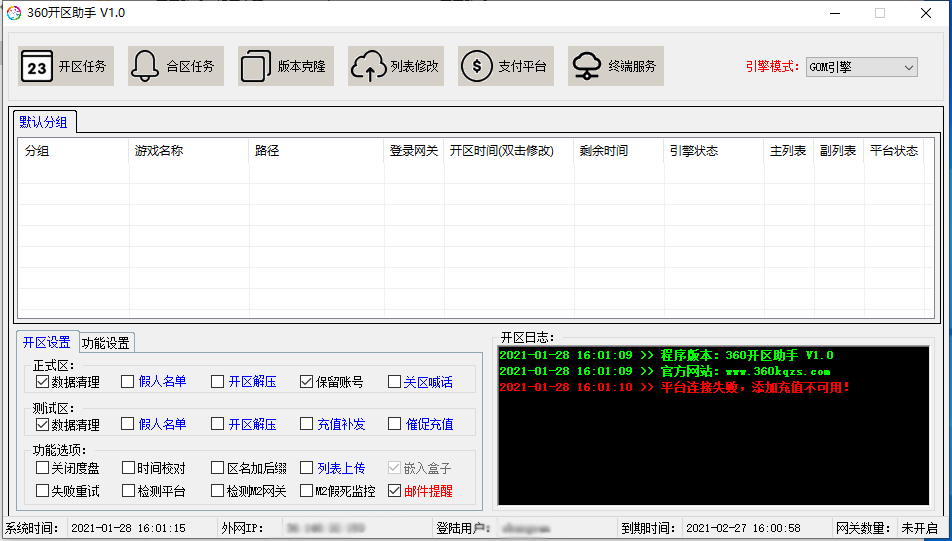
Task: Enable 开区解压 in 正式区
Action: (x=217, y=382)
